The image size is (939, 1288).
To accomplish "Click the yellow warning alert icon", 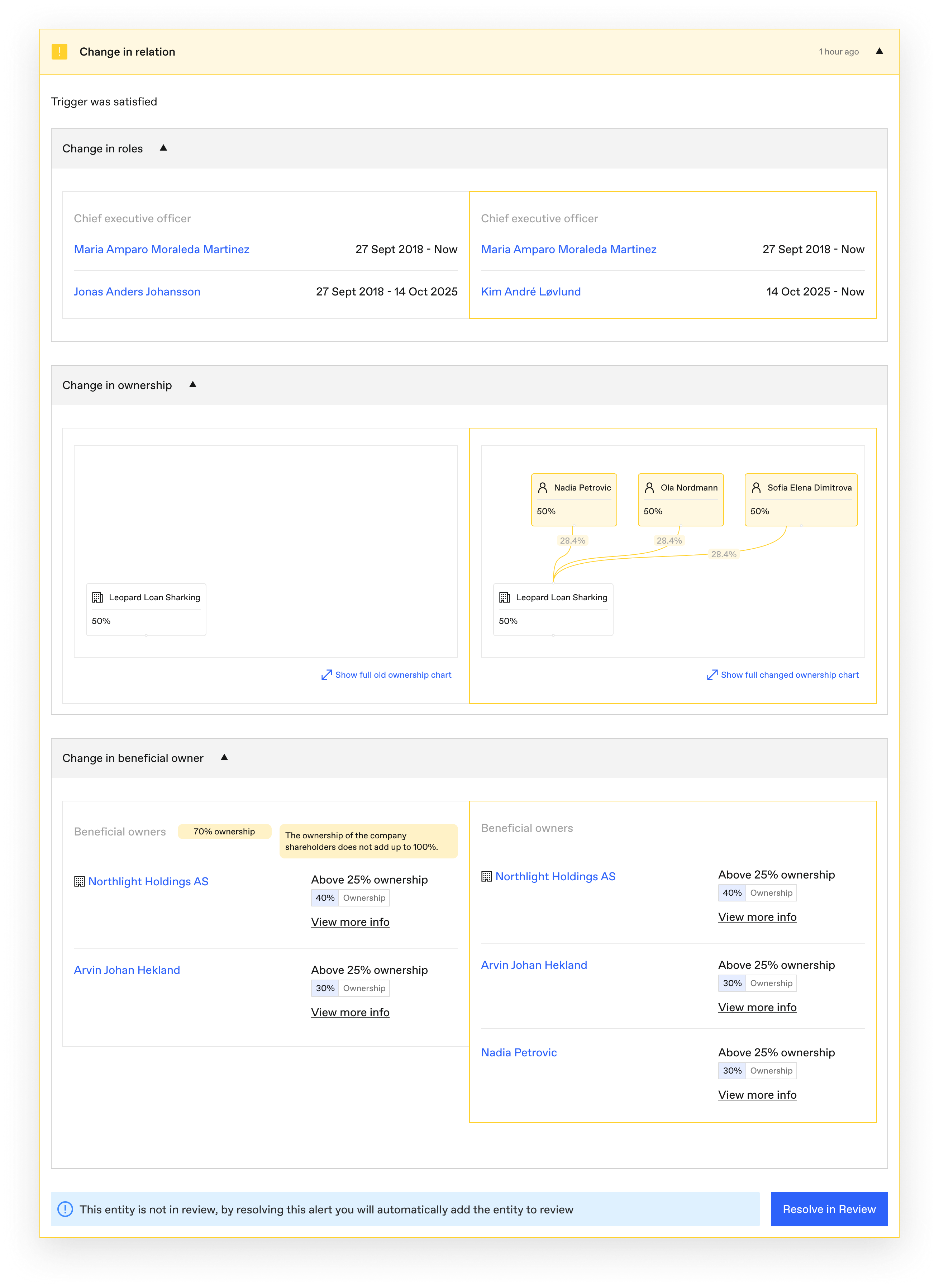I will (x=59, y=52).
